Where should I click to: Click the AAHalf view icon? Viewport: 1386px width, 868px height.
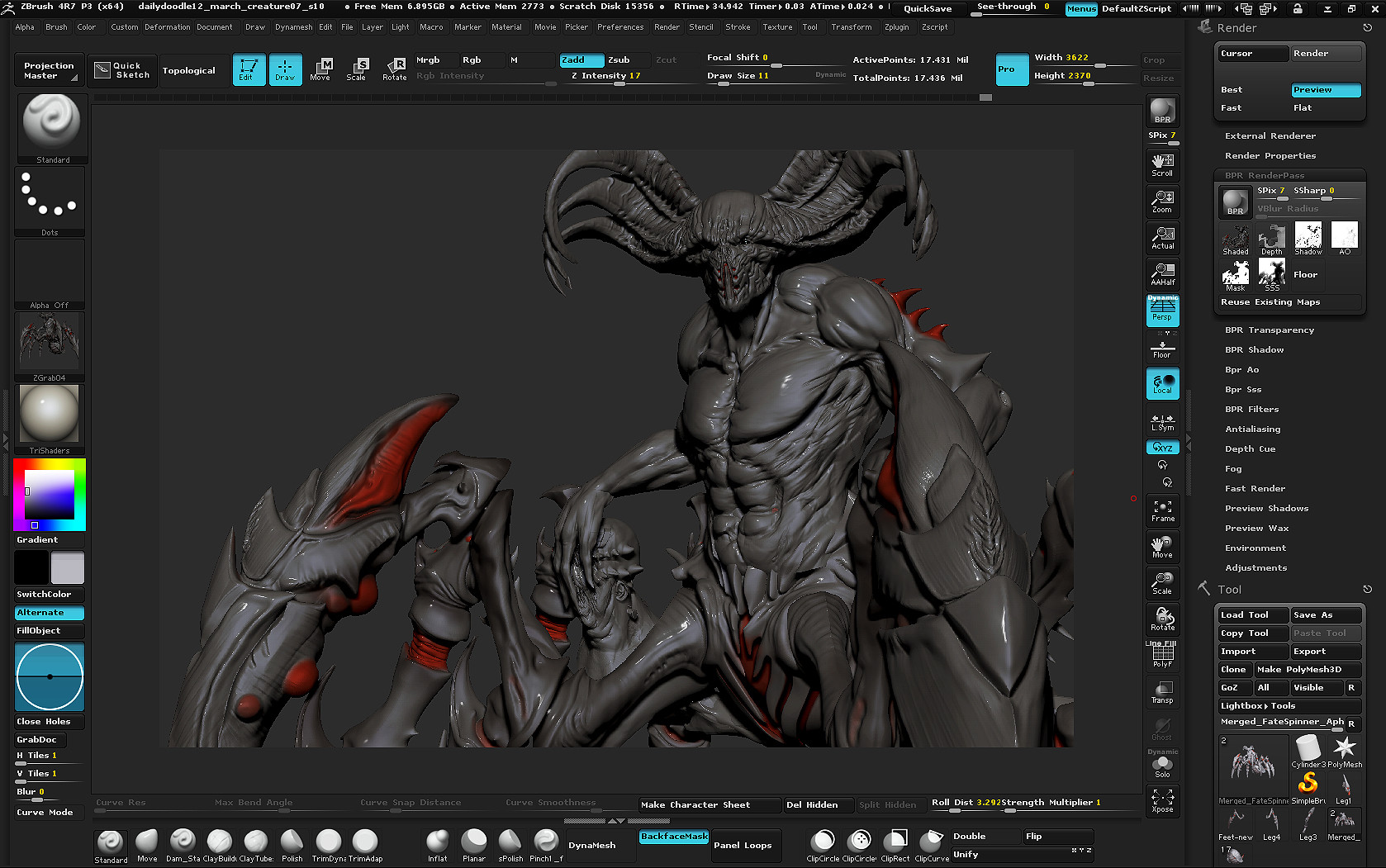coord(1162,274)
